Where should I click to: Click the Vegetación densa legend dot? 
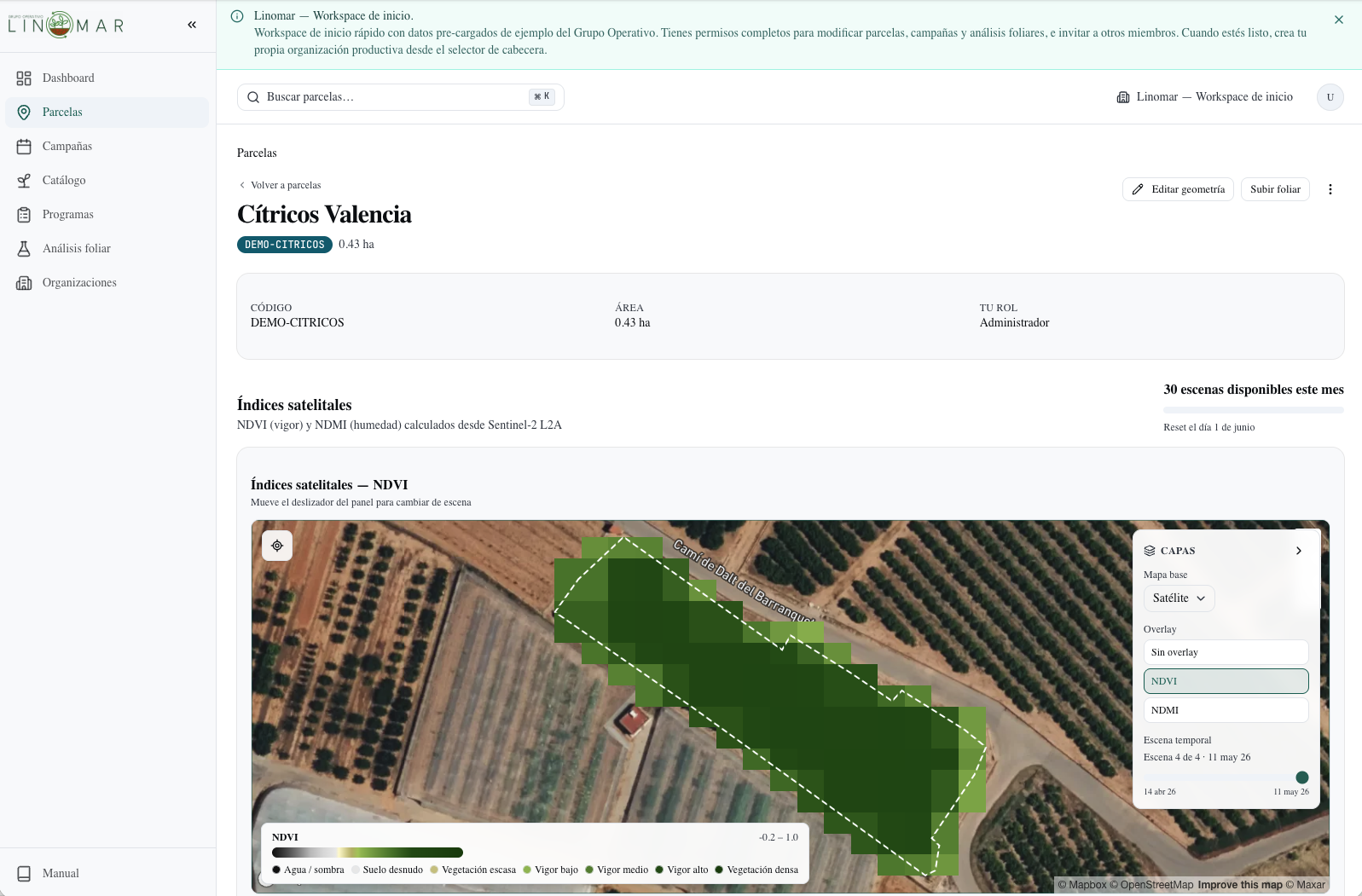[719, 870]
